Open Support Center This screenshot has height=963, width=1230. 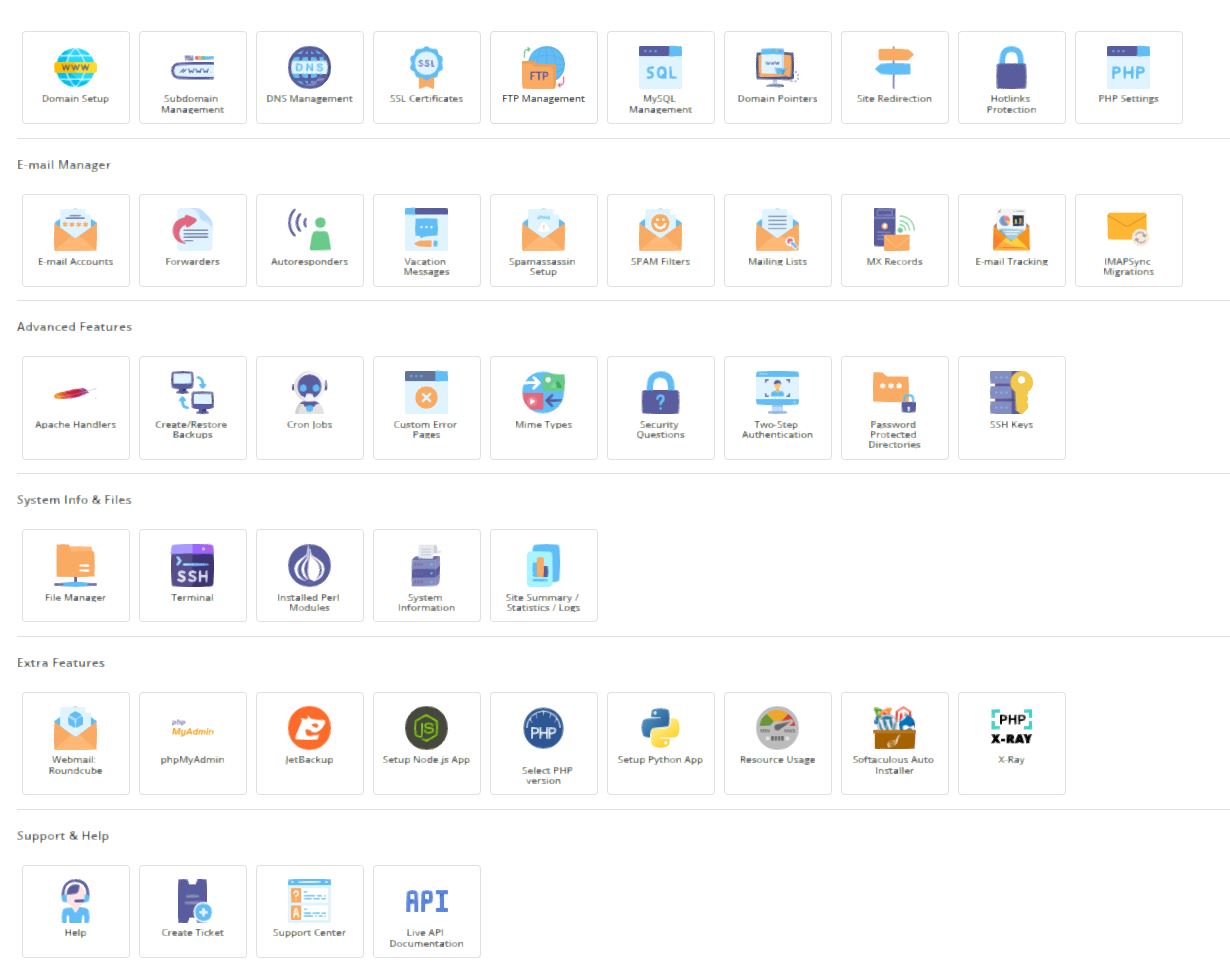310,911
